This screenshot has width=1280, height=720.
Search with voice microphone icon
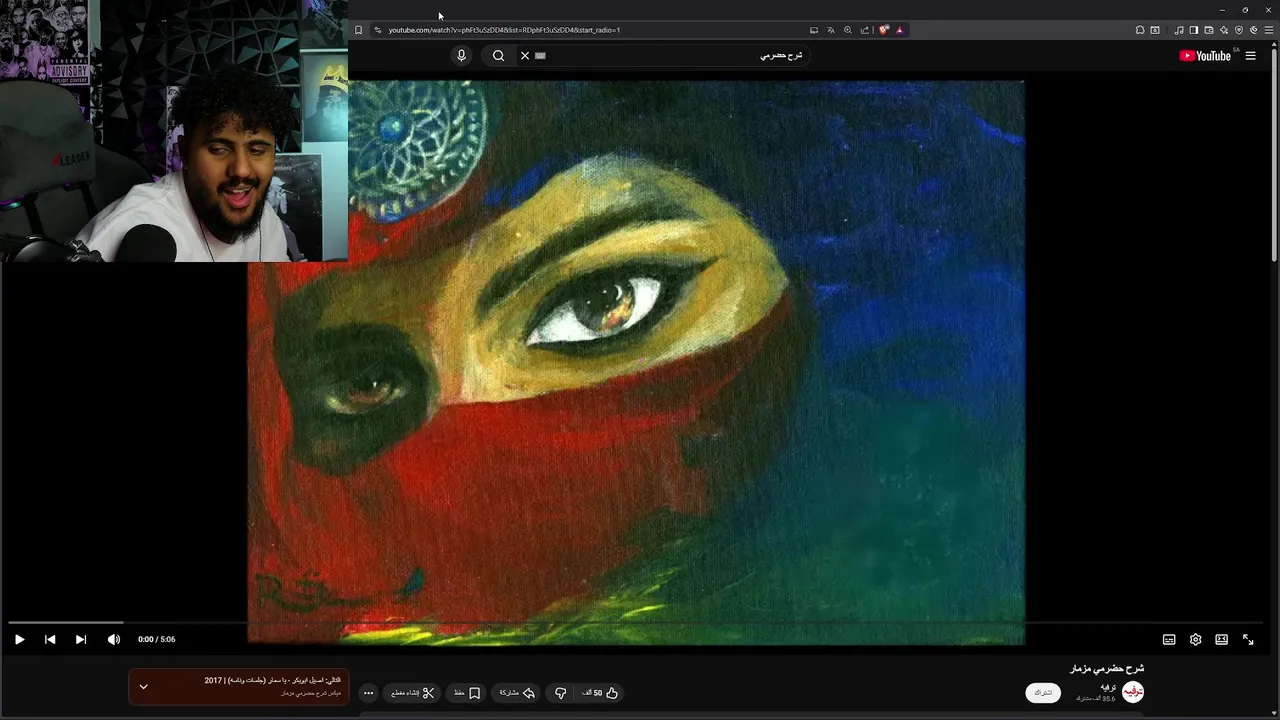461,55
